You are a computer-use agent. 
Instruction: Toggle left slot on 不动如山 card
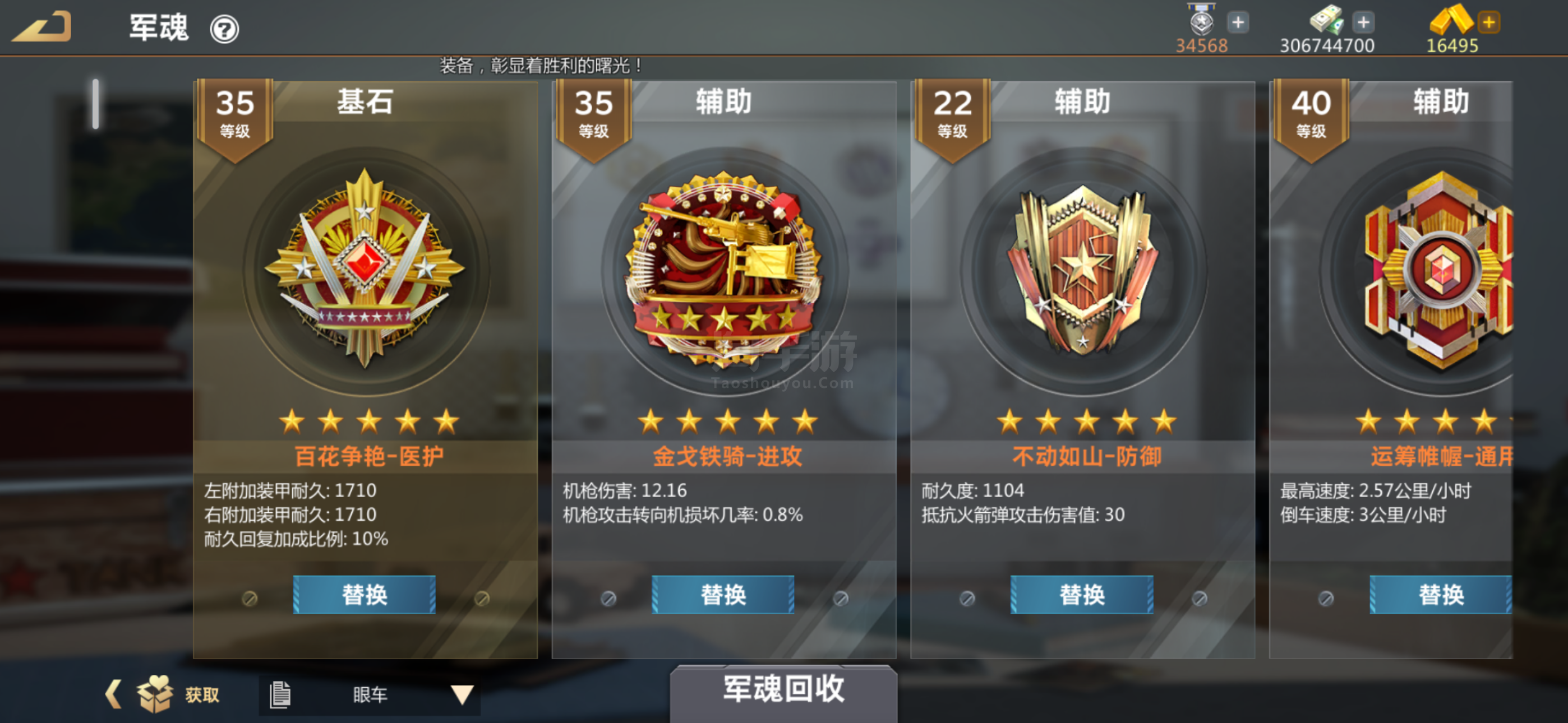coord(967,598)
